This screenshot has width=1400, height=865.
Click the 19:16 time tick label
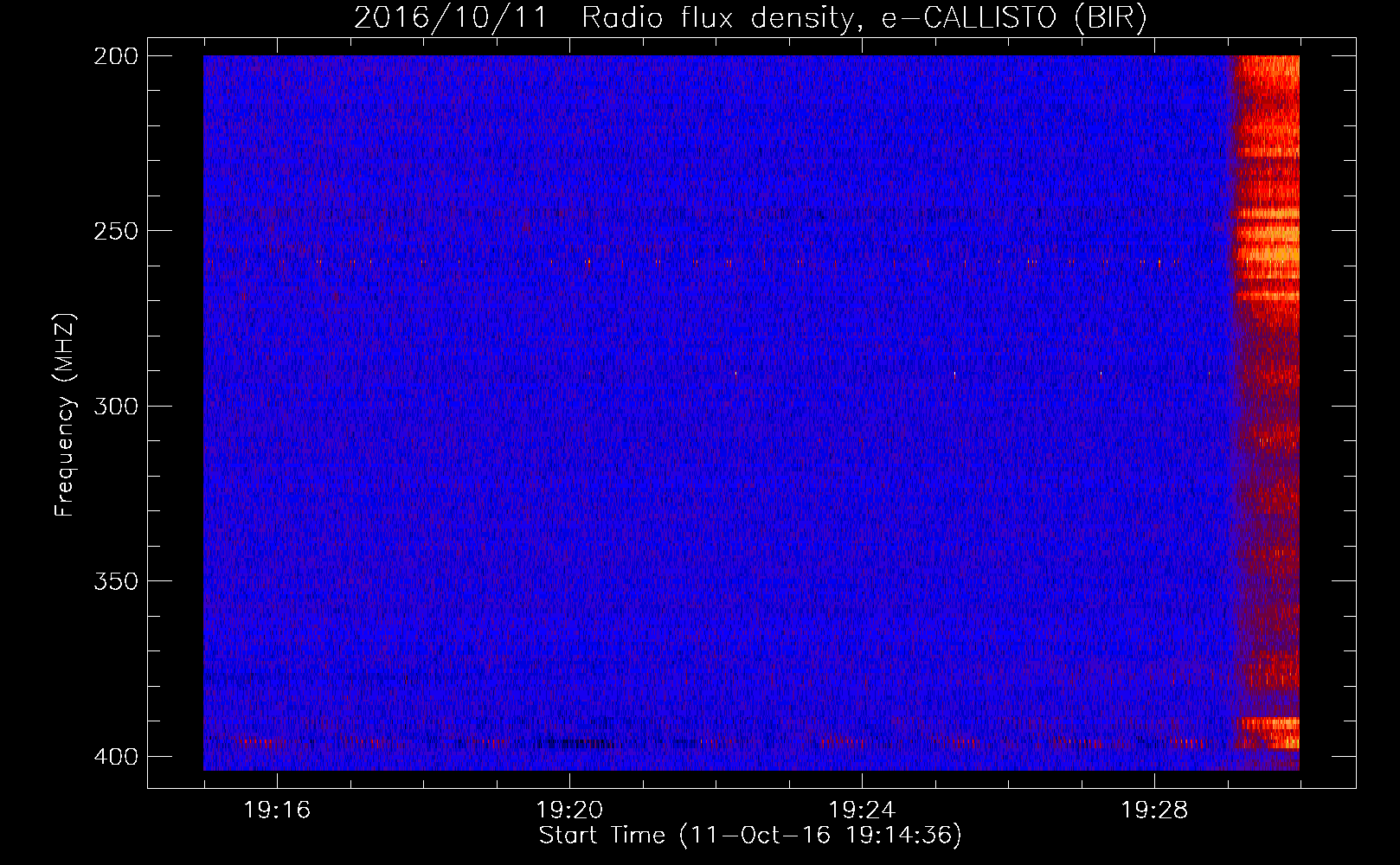[277, 811]
